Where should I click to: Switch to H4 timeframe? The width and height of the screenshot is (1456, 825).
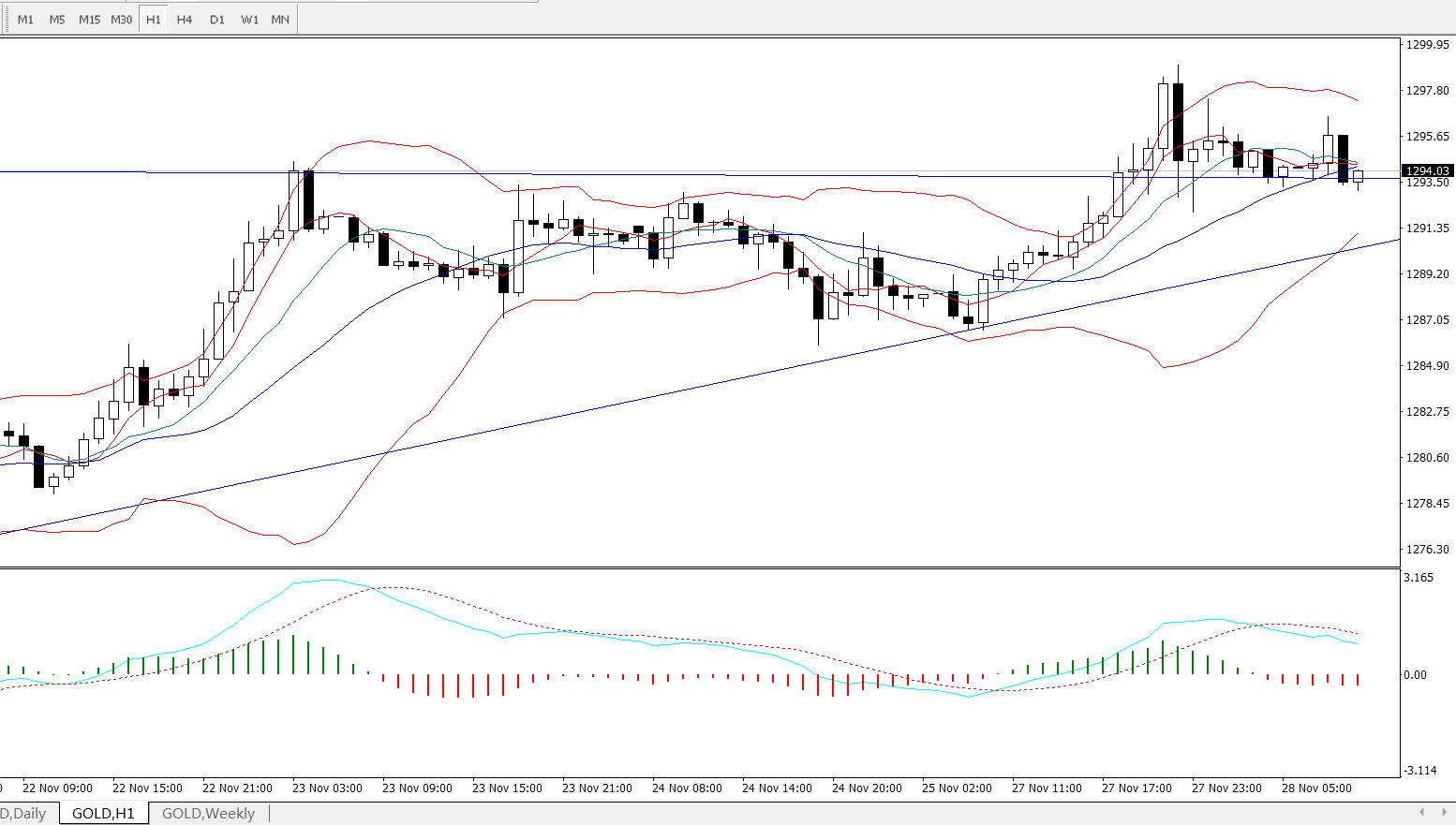pyautogui.click(x=185, y=20)
